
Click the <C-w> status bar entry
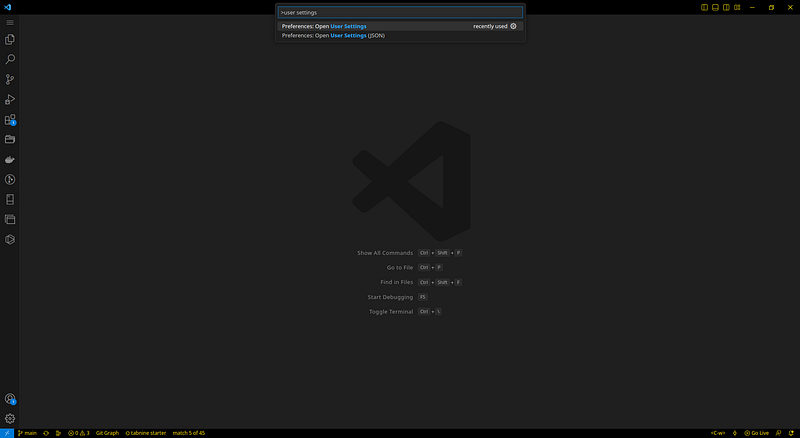(718, 433)
